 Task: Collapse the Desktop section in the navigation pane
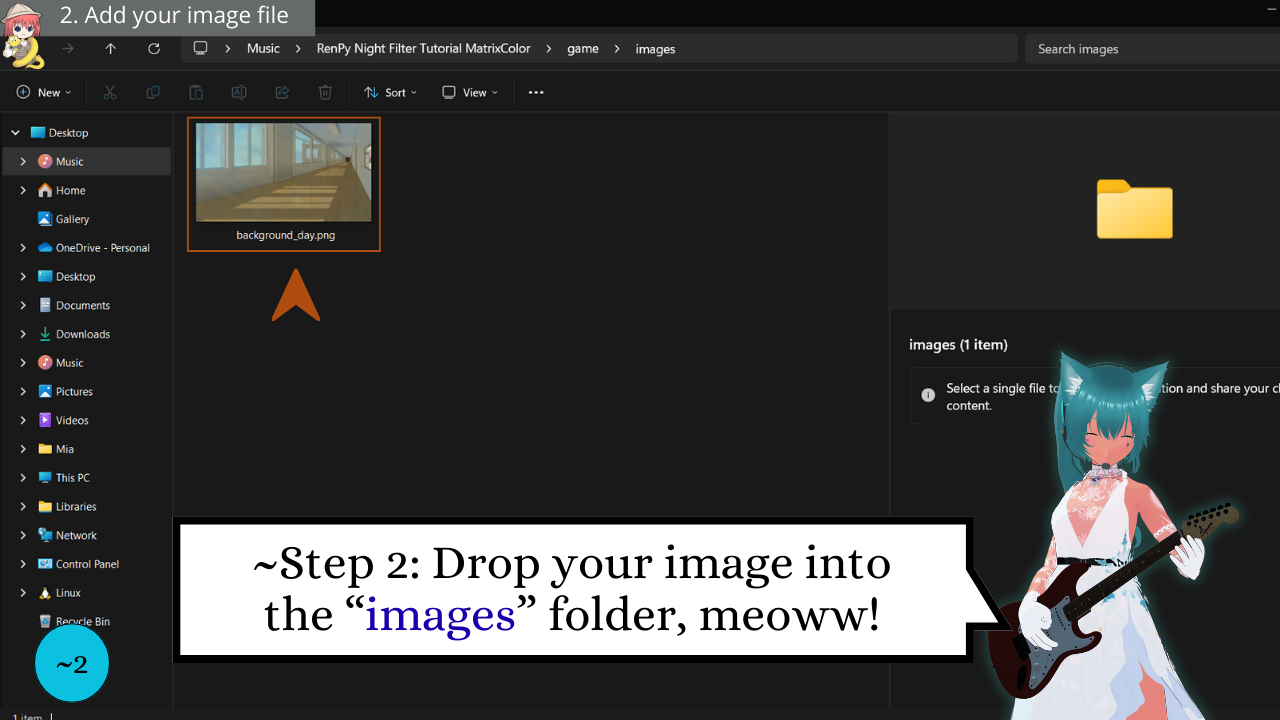[15, 132]
